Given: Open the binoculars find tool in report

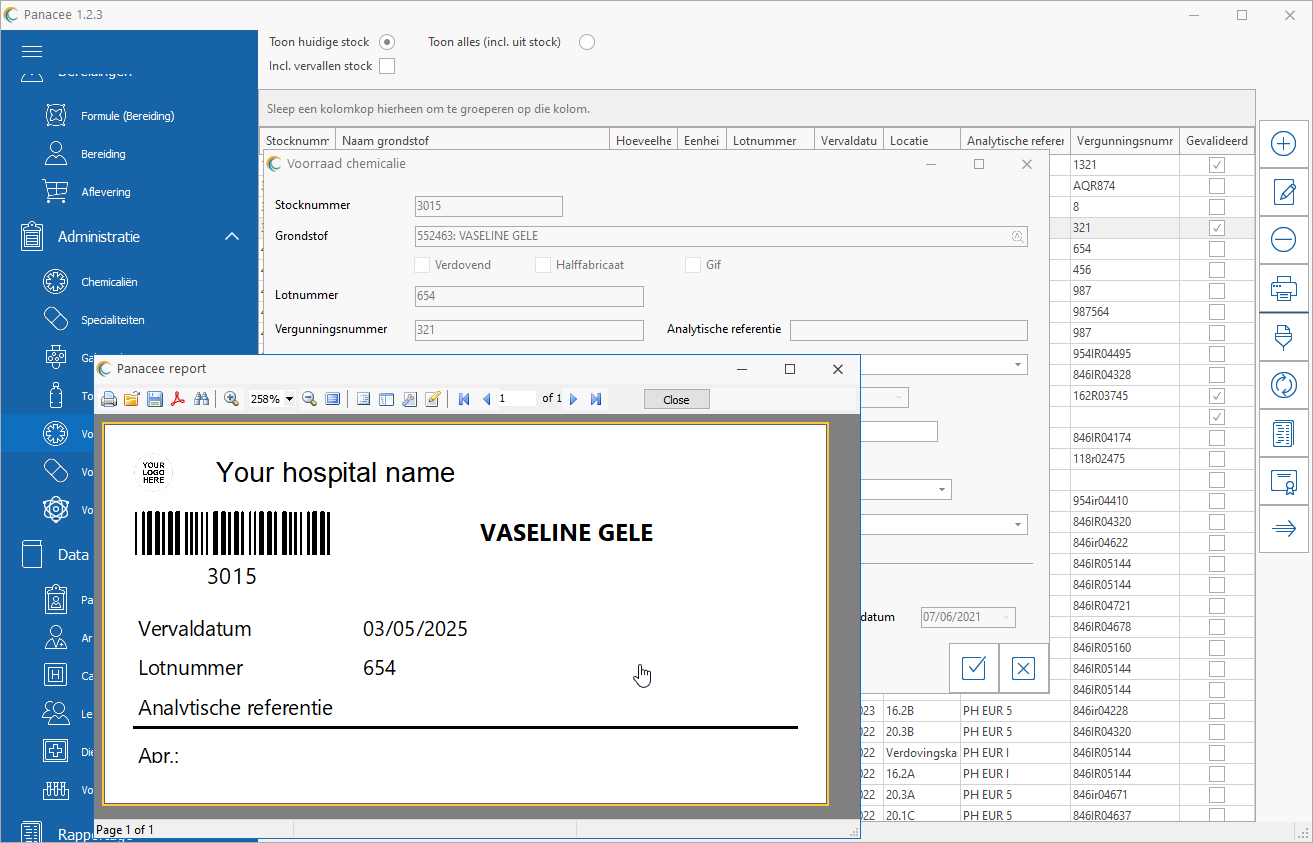Looking at the screenshot, I should click(x=201, y=399).
